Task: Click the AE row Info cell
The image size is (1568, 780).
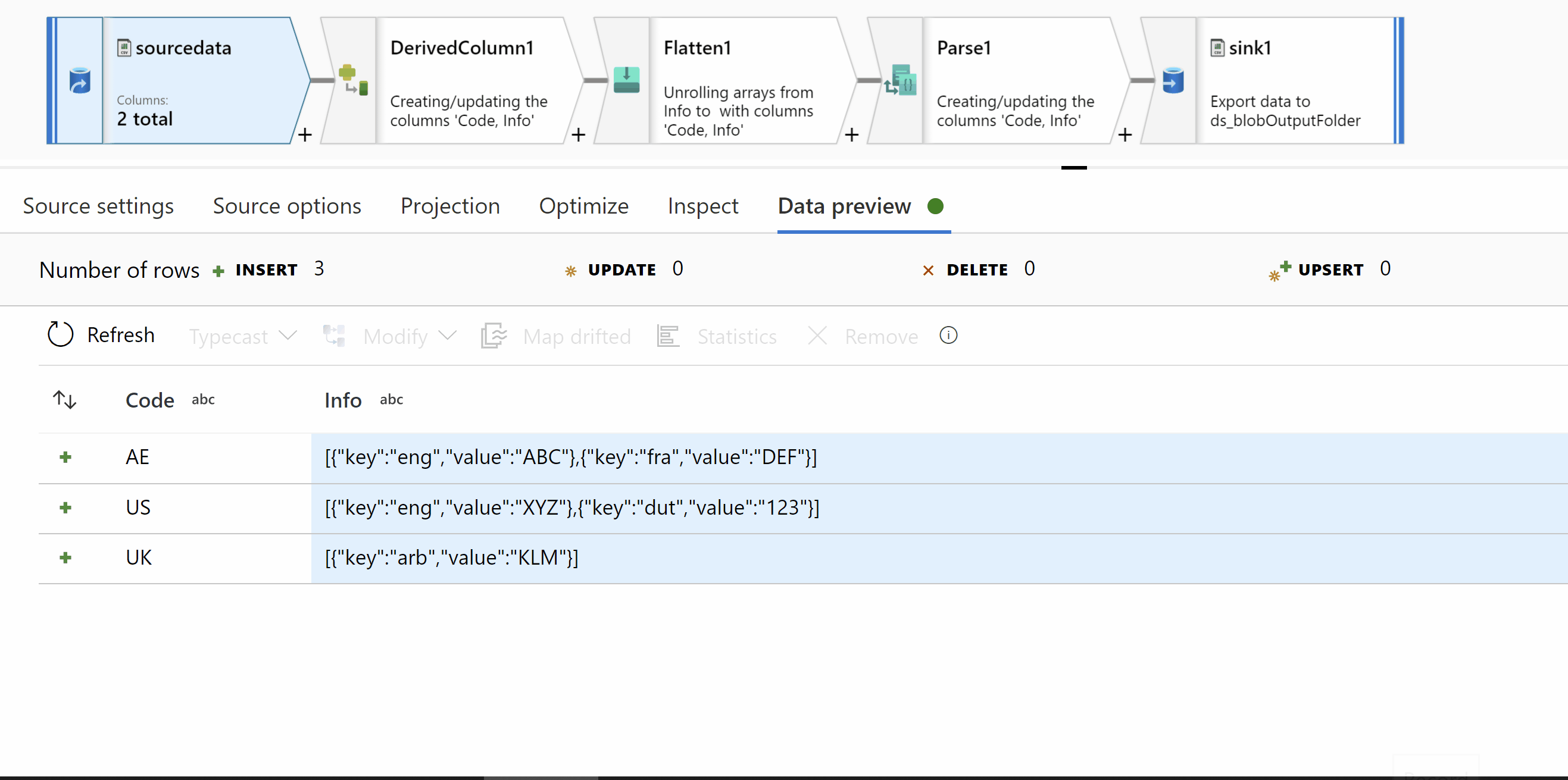Action: click(x=570, y=457)
